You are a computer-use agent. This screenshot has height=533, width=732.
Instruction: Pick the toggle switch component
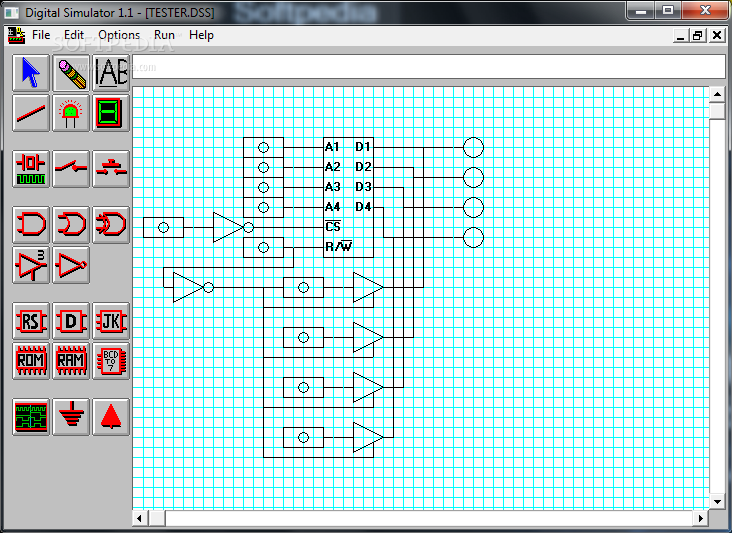[x=71, y=169]
